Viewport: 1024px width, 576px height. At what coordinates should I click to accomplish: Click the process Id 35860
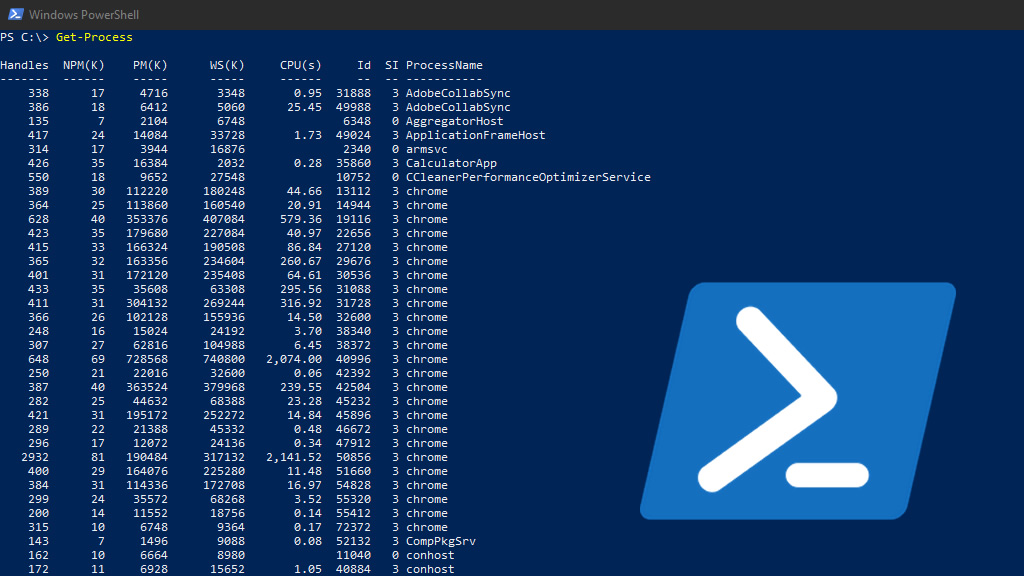(353, 163)
